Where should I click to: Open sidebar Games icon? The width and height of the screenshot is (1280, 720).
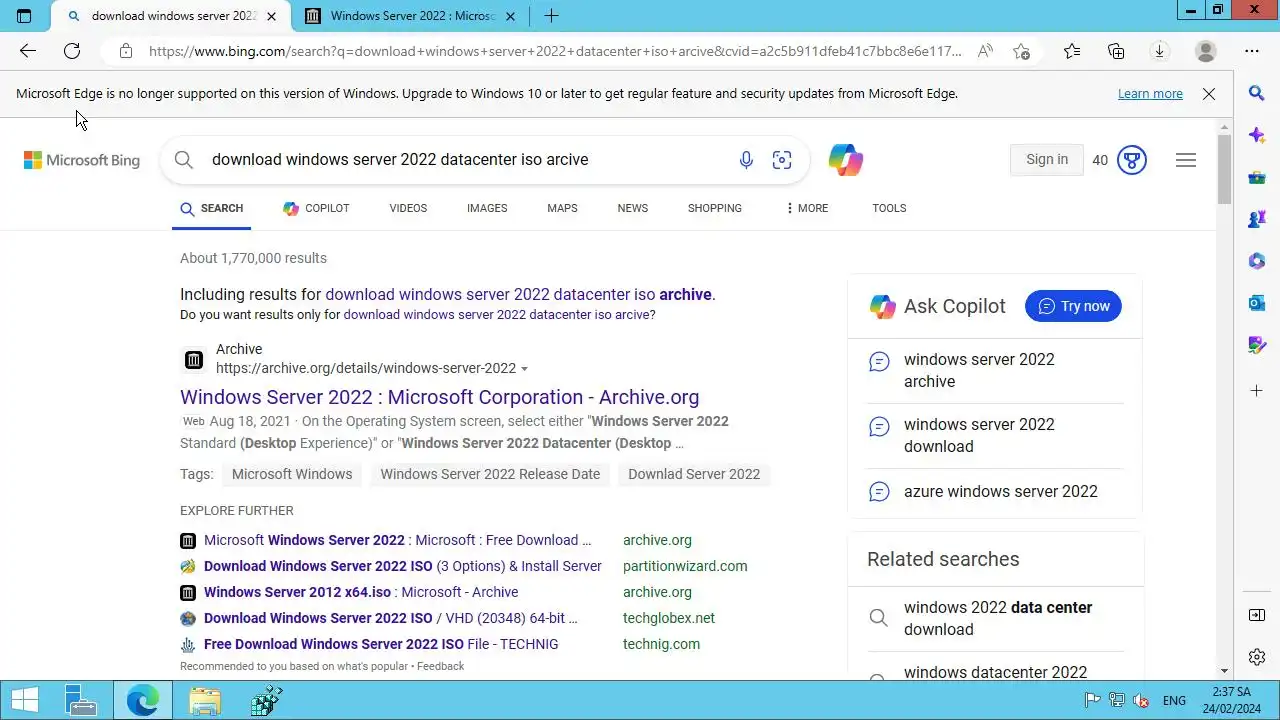coord(1257,219)
